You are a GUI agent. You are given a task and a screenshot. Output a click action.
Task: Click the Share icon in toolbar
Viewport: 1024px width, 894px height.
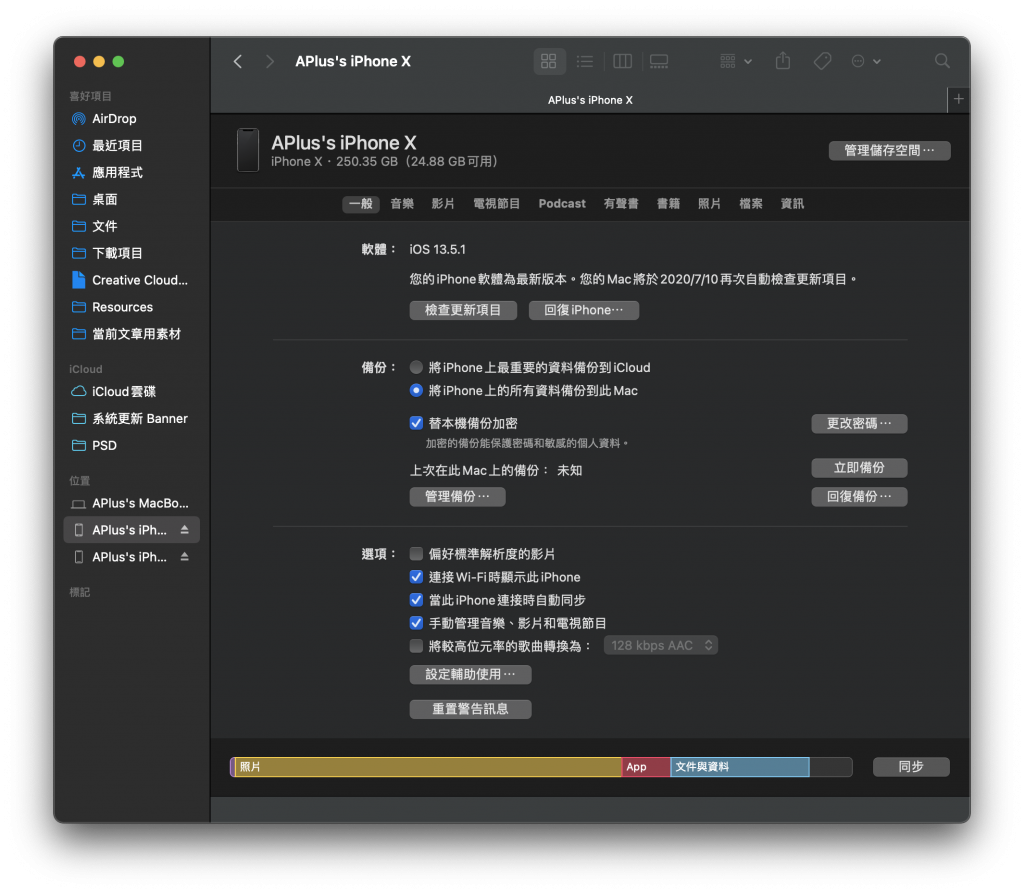pyautogui.click(x=783, y=61)
